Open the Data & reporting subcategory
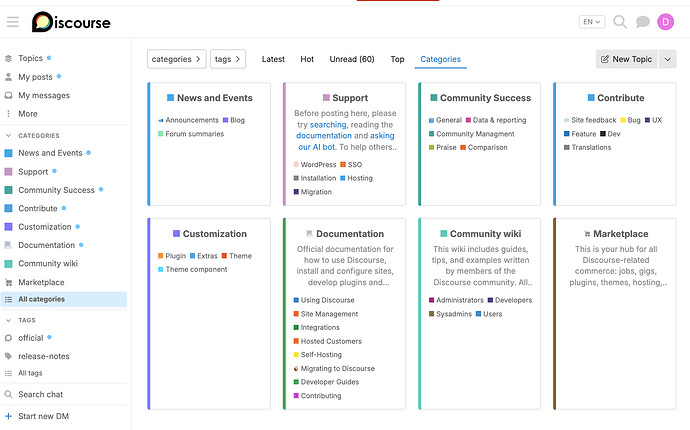Viewport: 690px width, 430px height. tap(499, 120)
